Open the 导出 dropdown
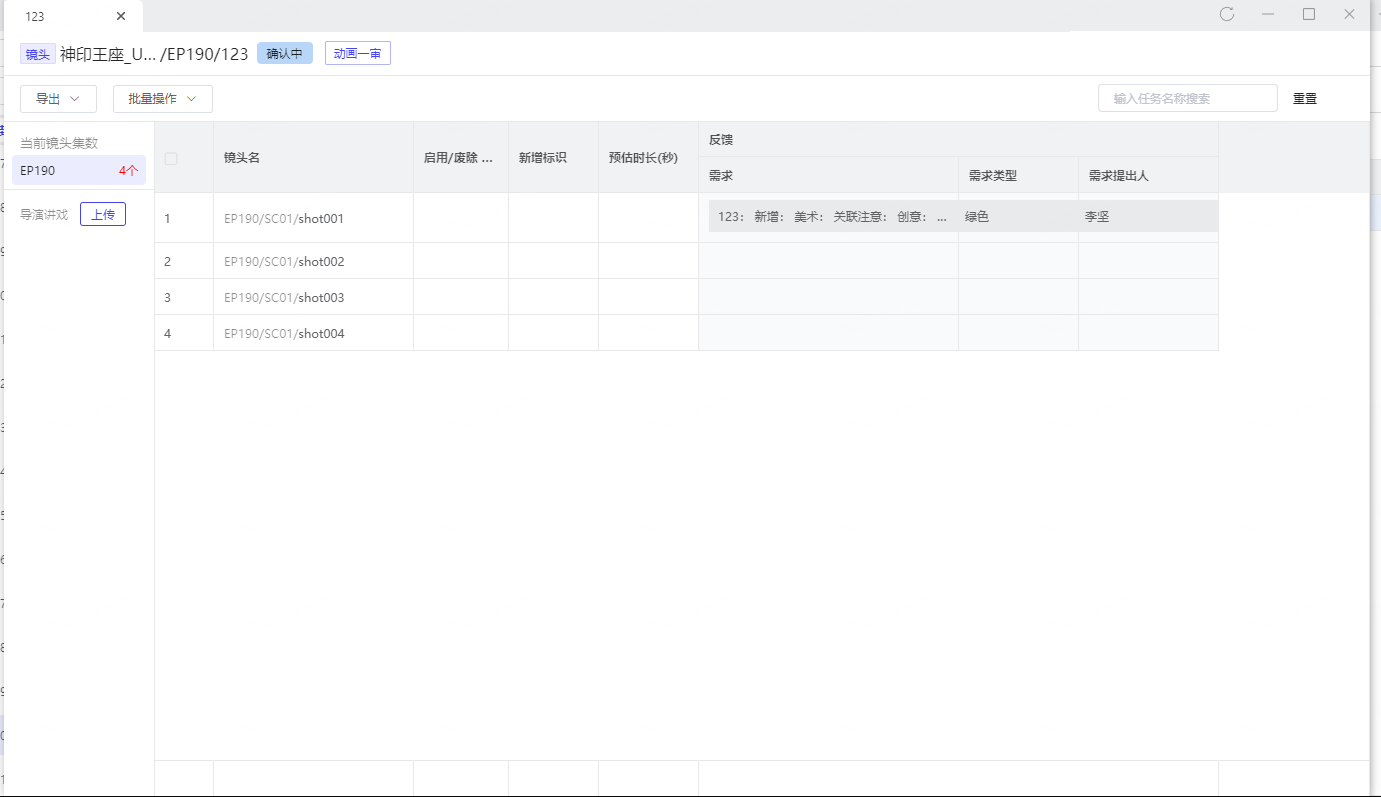1381x797 pixels. click(x=58, y=99)
